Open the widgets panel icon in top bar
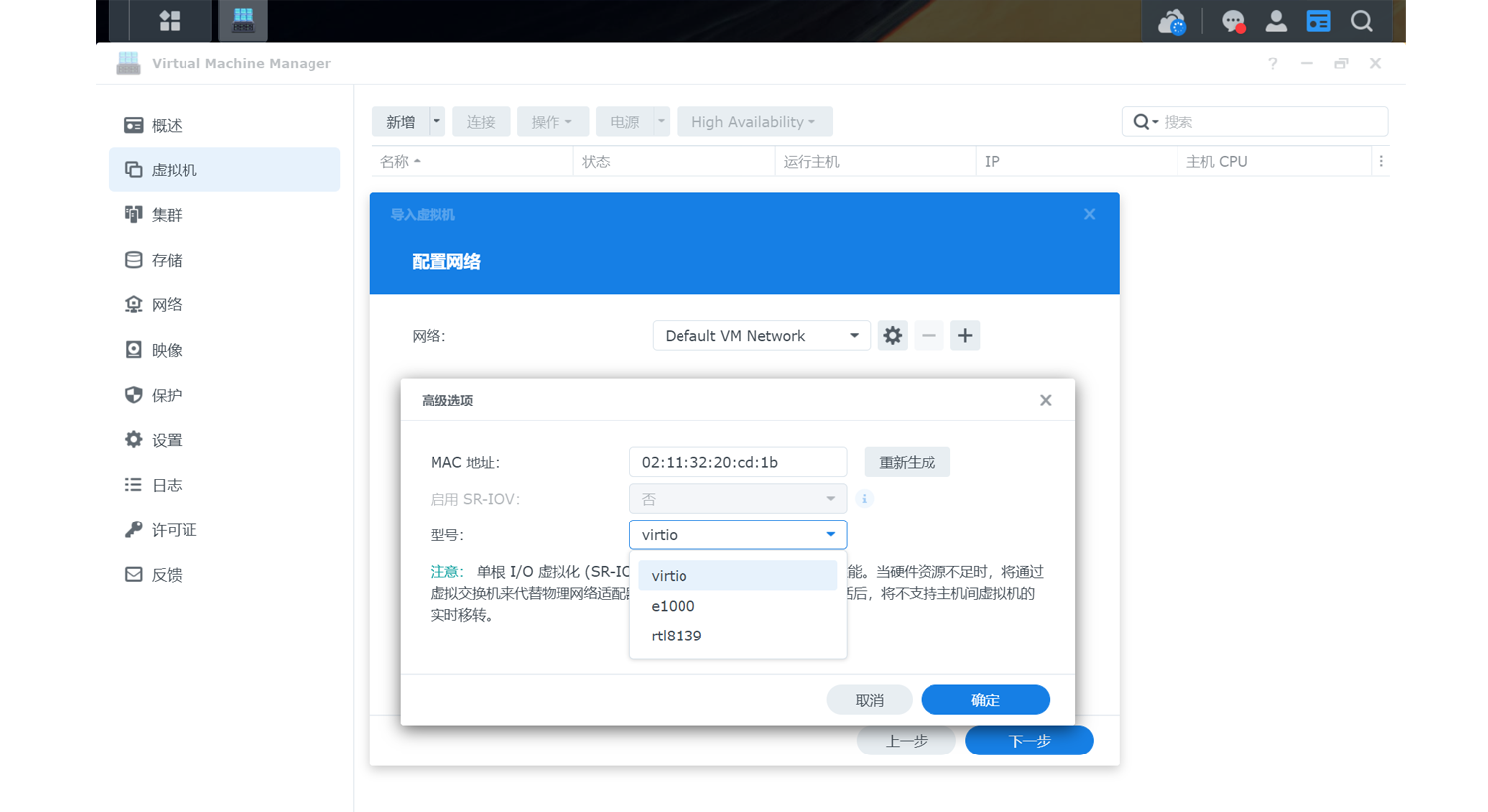 coord(1318,20)
